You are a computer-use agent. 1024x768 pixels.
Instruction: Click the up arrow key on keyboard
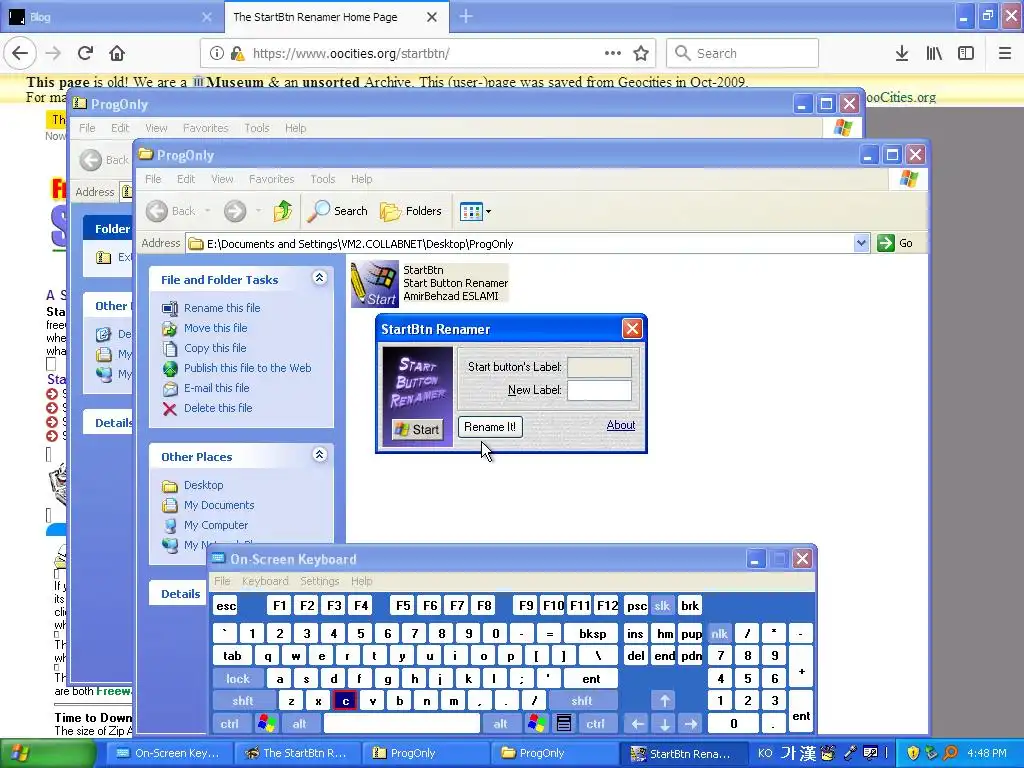[664, 701]
